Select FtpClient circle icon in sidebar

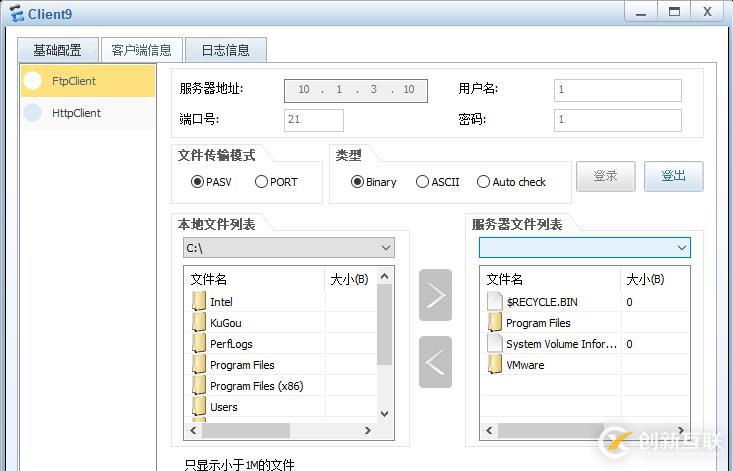(x=33, y=81)
